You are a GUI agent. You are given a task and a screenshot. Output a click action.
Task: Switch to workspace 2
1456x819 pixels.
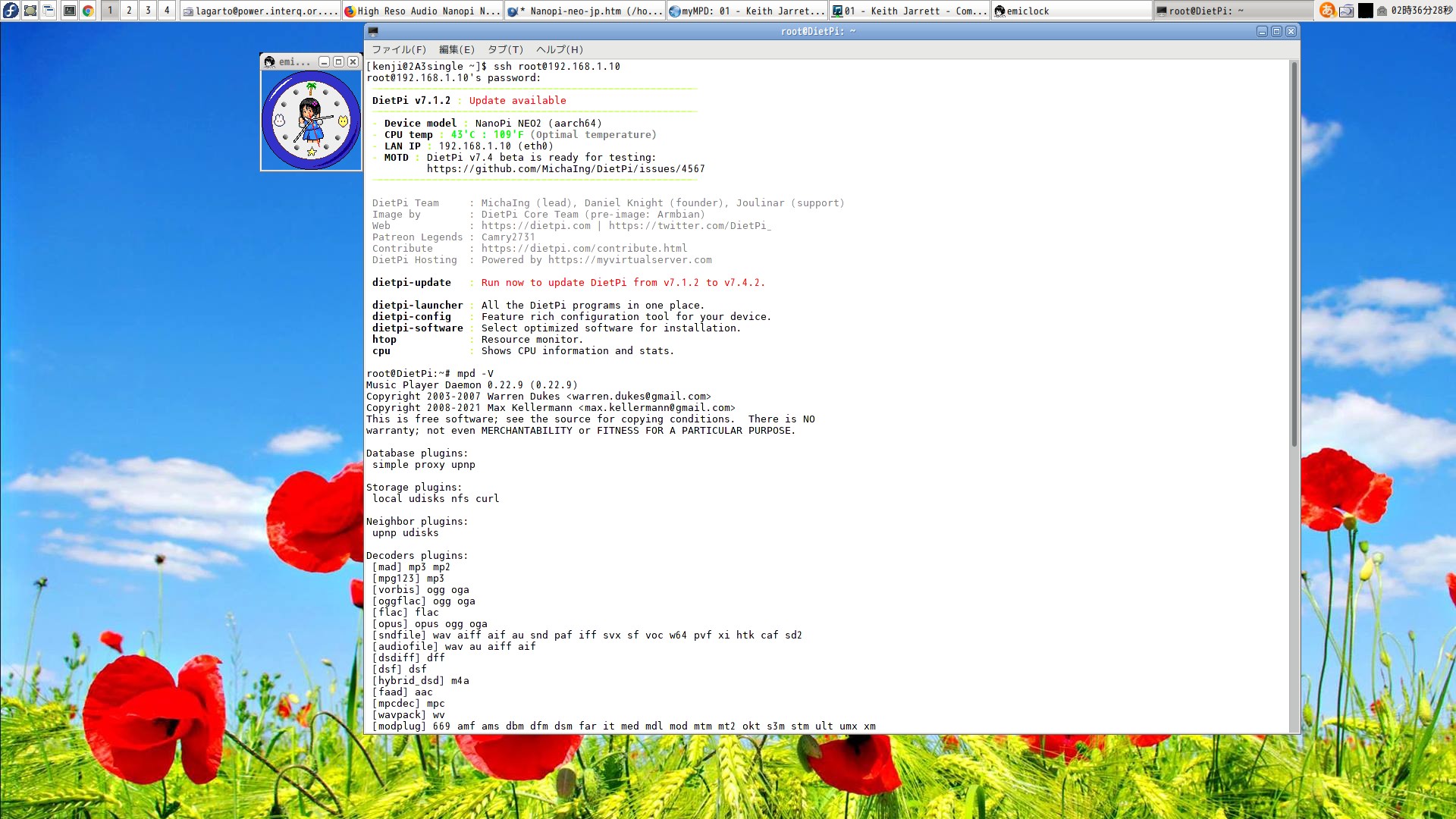[129, 11]
